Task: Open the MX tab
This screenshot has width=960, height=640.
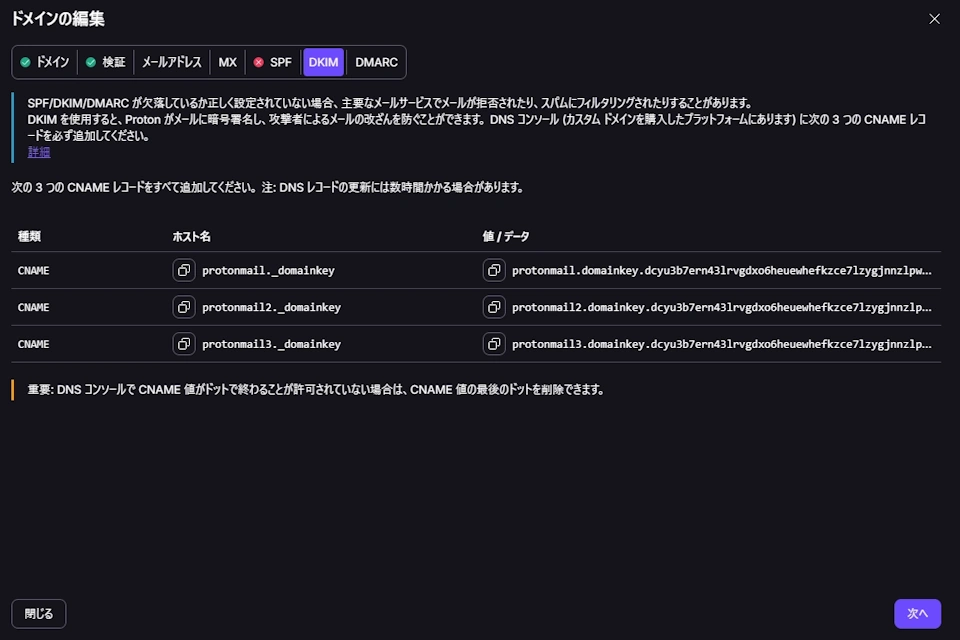Action: [226, 61]
